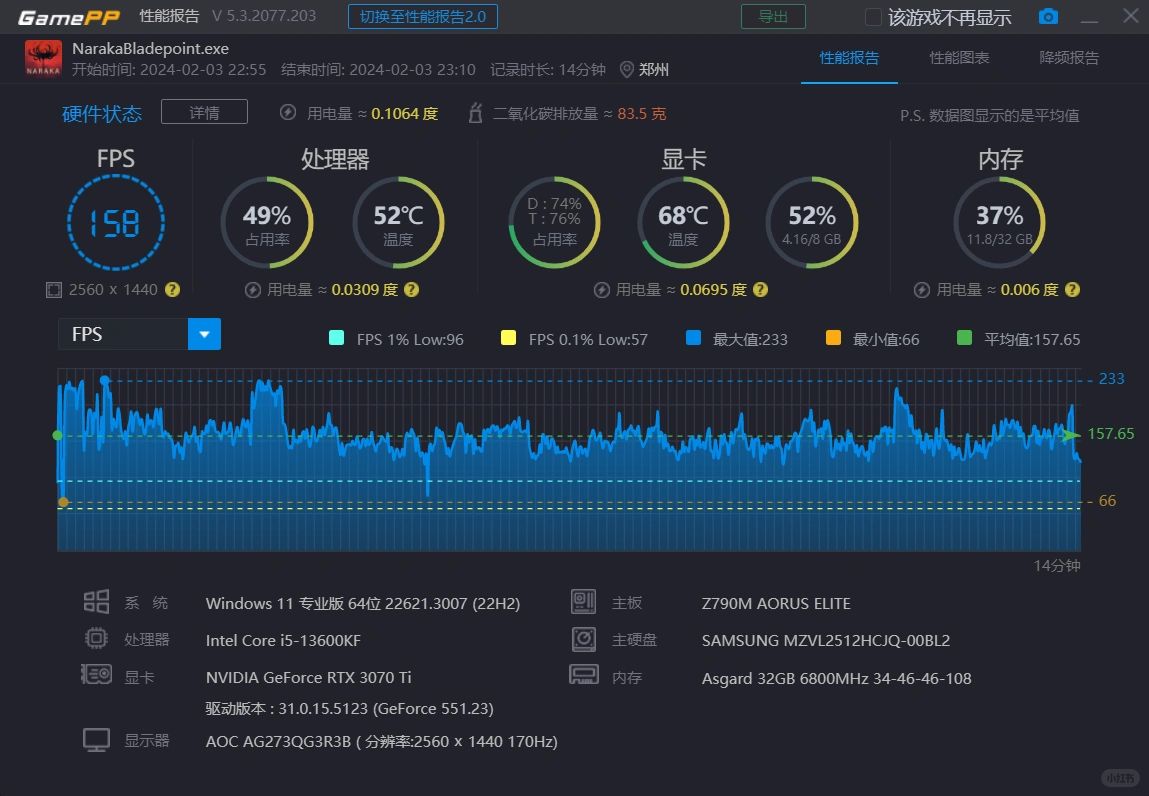Click the GPU 68℃ temperature gauge
The height and width of the screenshot is (796, 1149).
pyautogui.click(x=683, y=222)
